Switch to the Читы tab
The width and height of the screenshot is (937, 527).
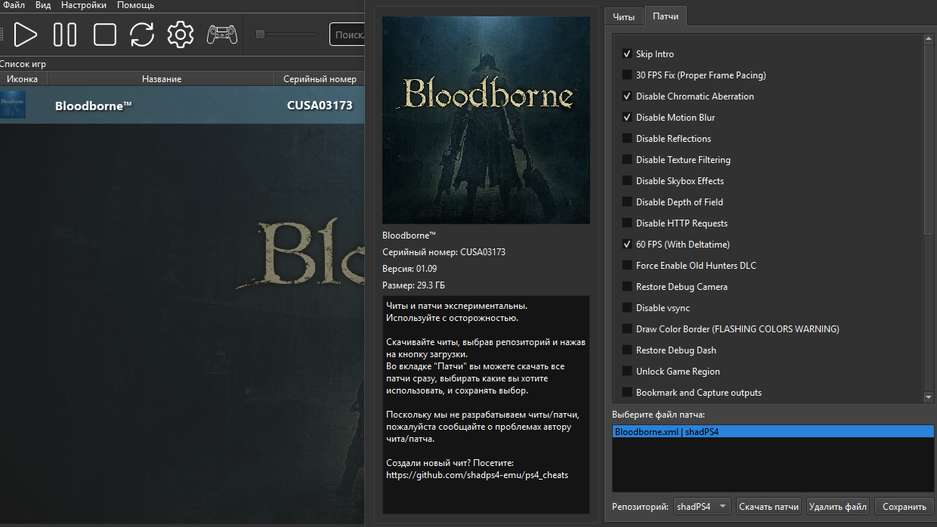(x=623, y=17)
